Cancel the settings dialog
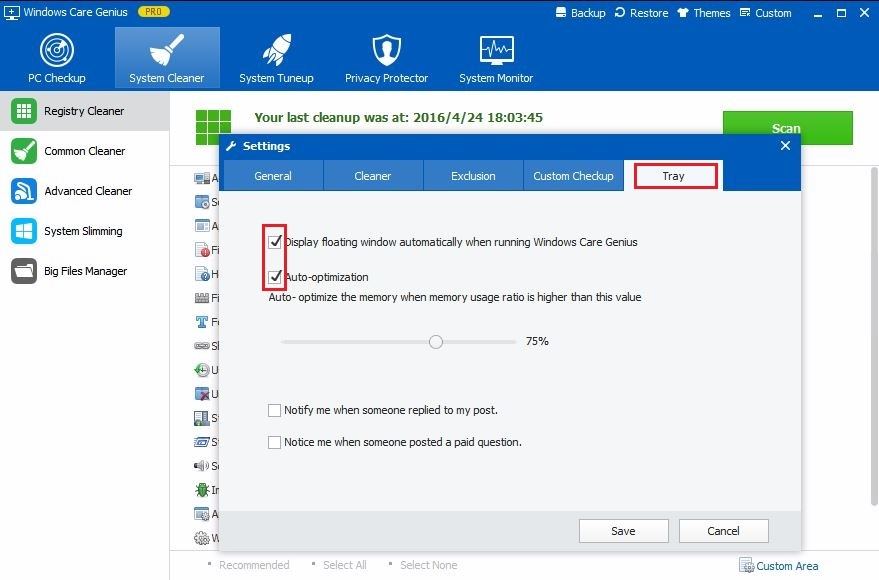 (x=723, y=531)
